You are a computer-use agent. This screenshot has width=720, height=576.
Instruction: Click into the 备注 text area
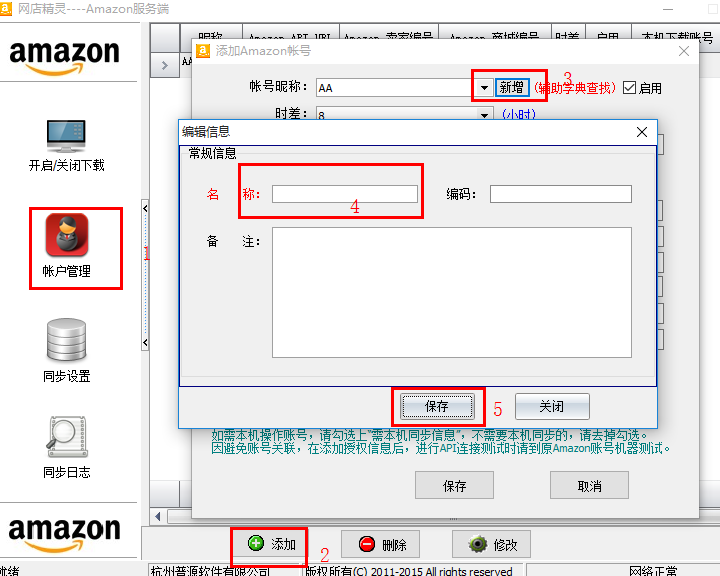click(452, 292)
